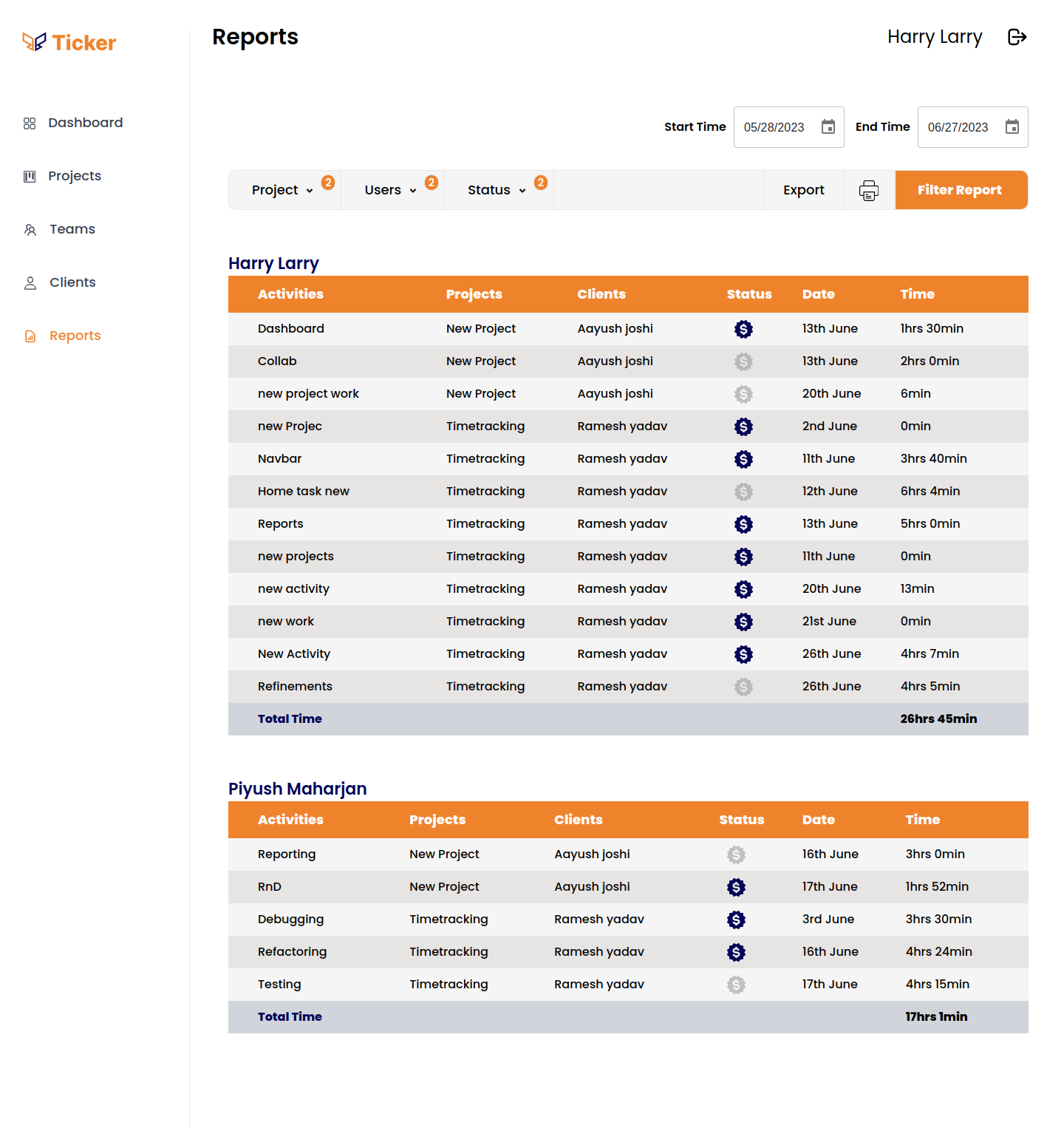
Task: Click status icon for new projects row
Action: (743, 557)
